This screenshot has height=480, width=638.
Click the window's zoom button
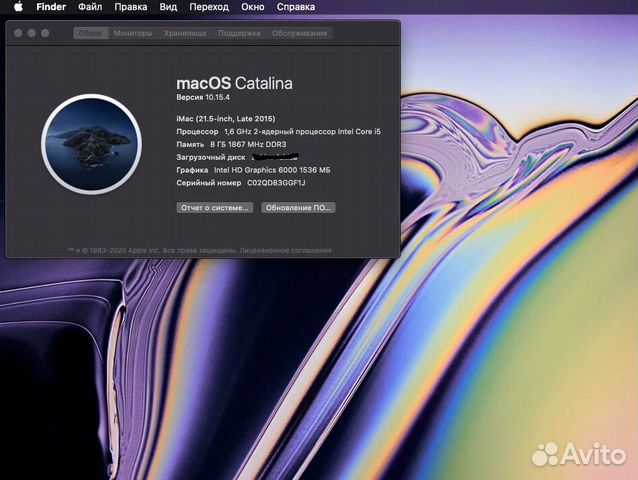(x=45, y=33)
